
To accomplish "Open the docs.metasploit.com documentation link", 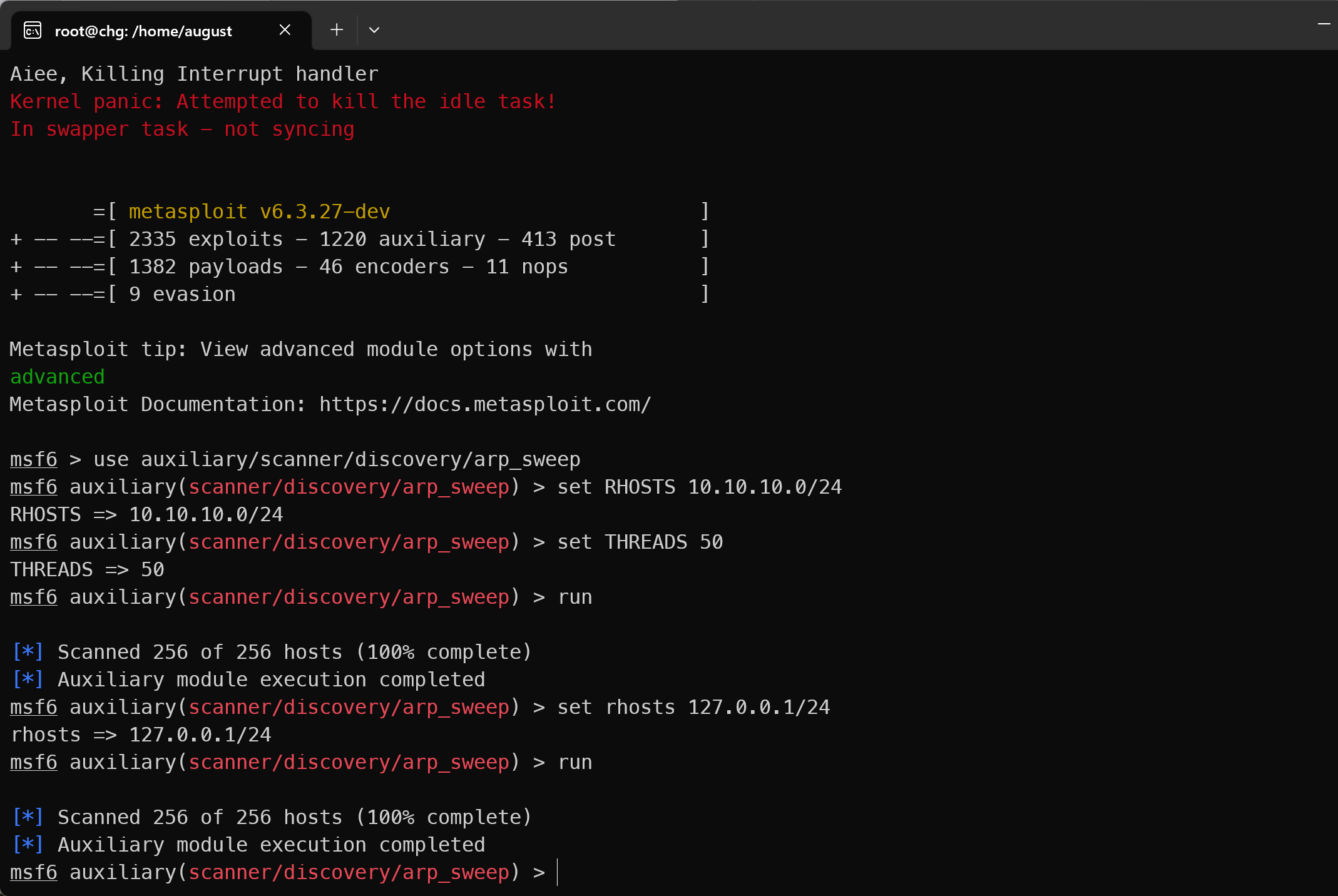I will pos(485,404).
